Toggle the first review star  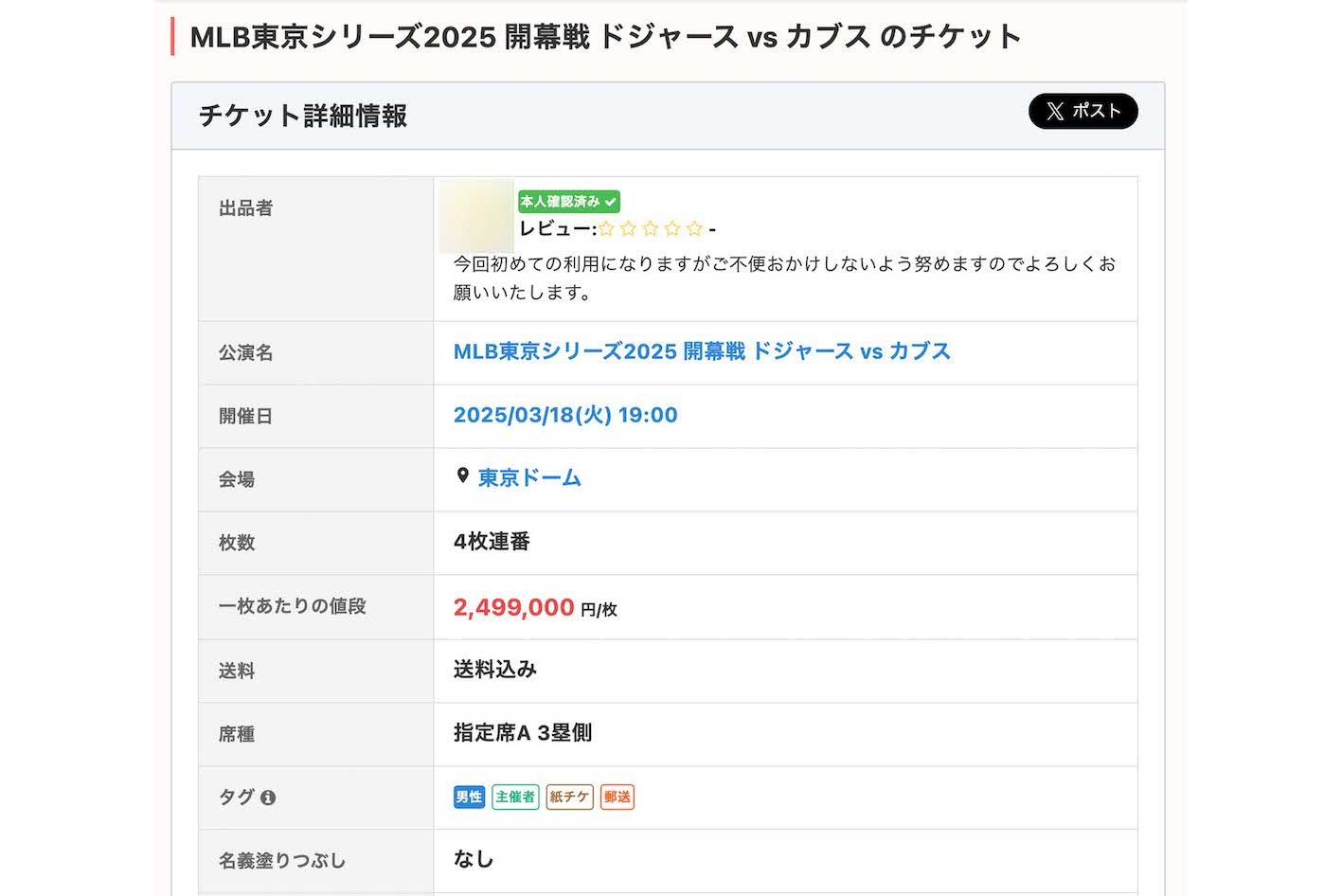coord(605,228)
